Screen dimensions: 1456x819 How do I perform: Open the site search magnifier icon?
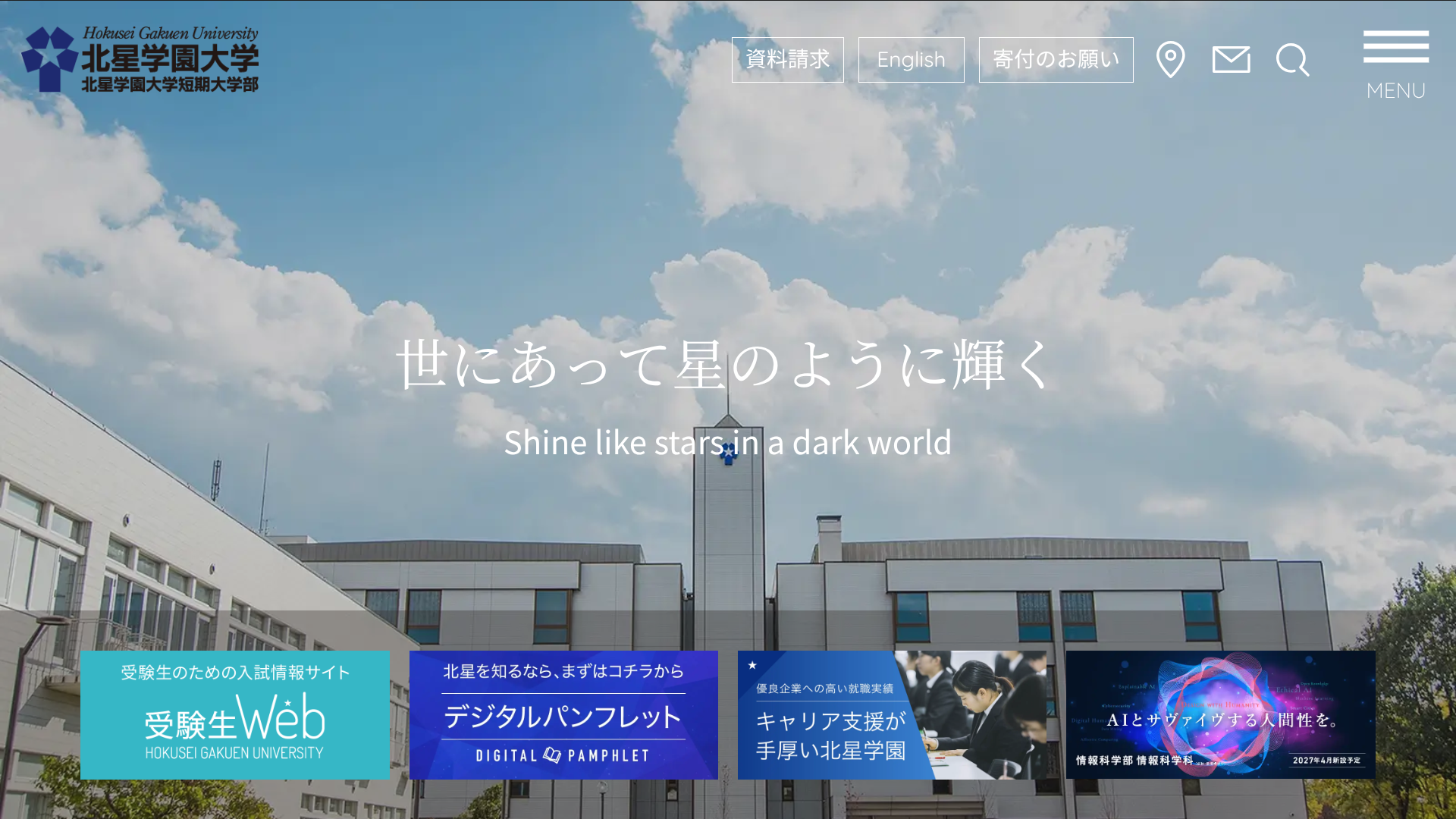coord(1292,60)
